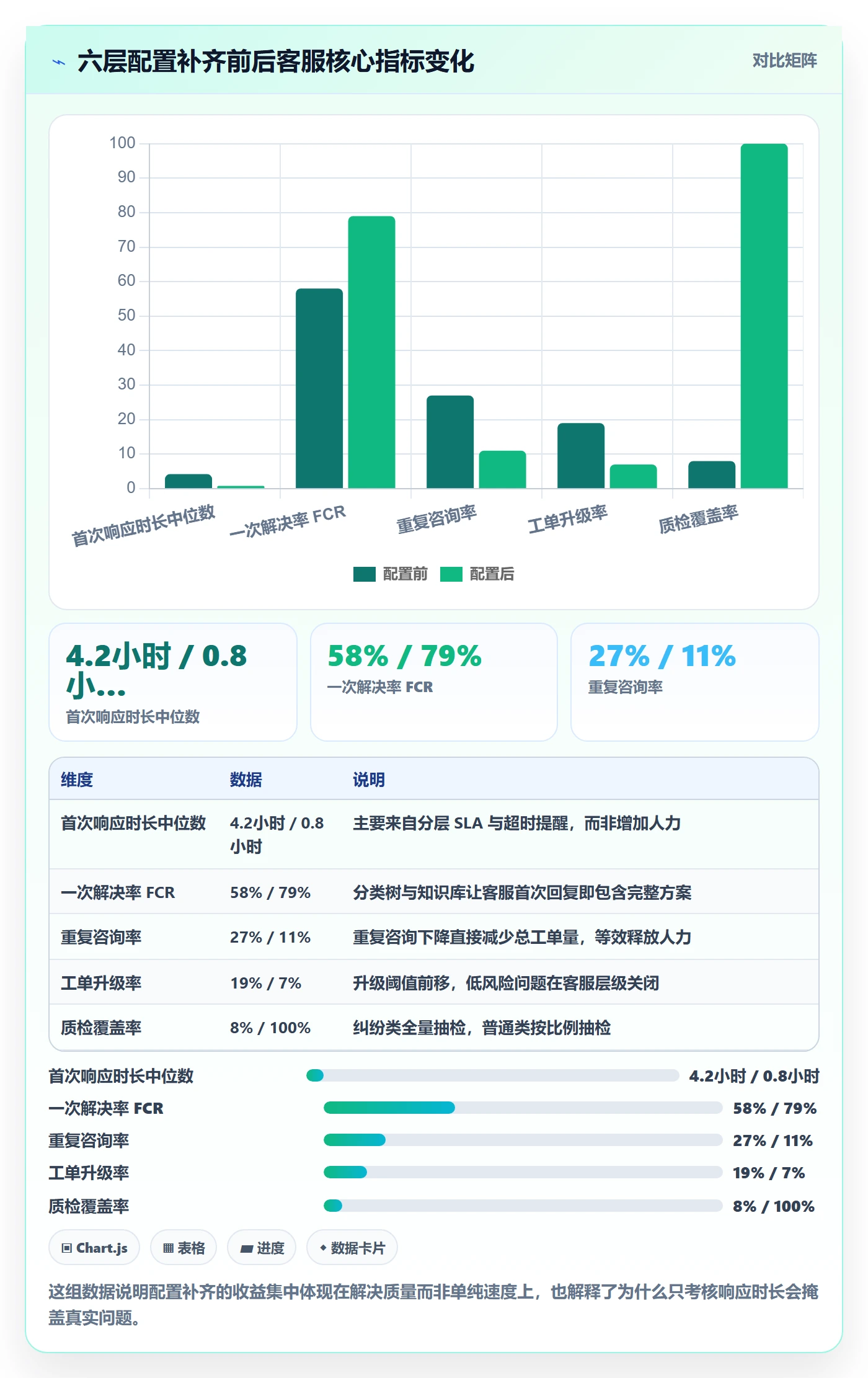Image resolution: width=868 pixels, height=1378 pixels.
Task: Select the 27% / 11% table cell
Action: (270, 937)
